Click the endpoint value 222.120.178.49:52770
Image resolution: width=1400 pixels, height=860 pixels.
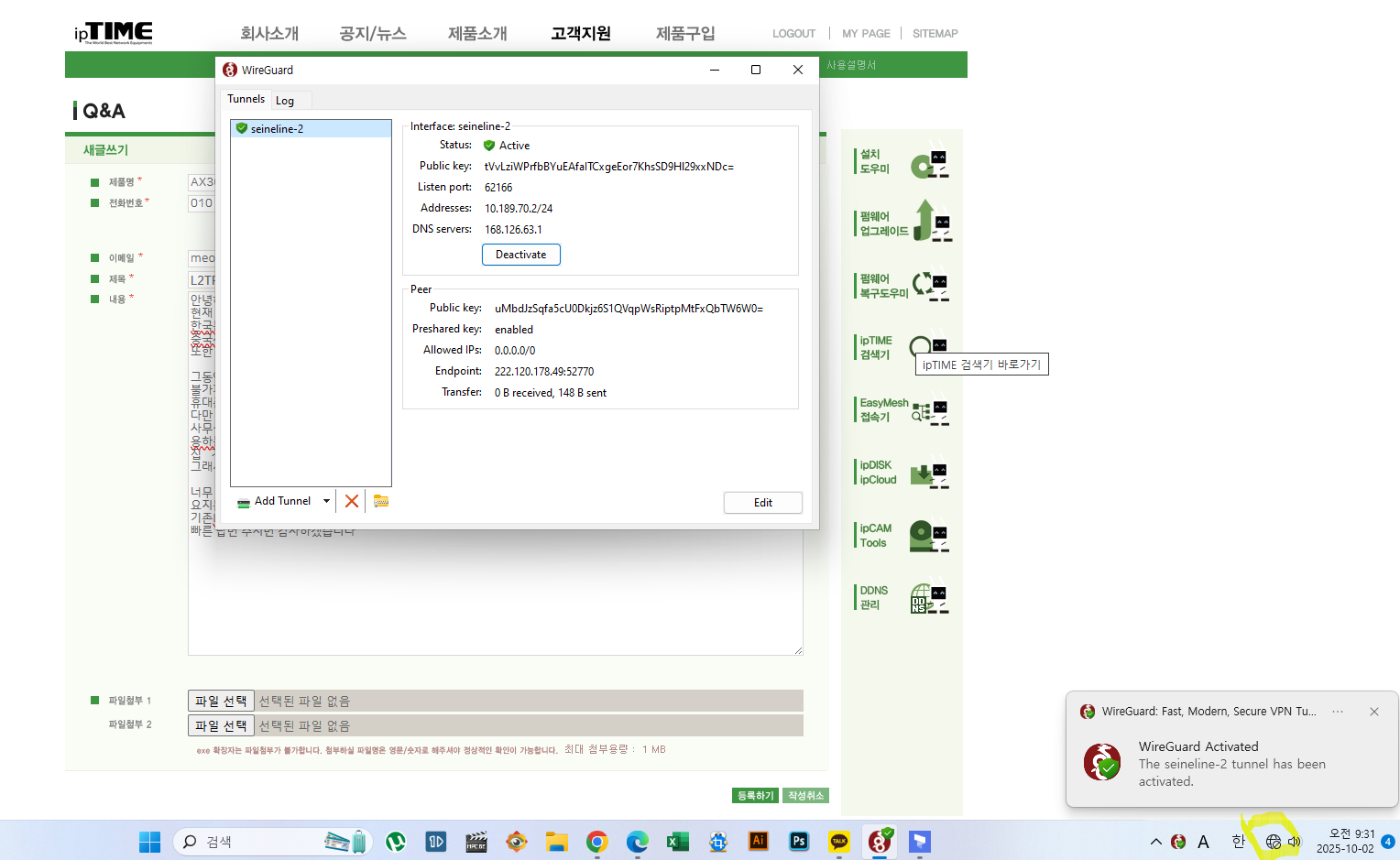coord(544,372)
